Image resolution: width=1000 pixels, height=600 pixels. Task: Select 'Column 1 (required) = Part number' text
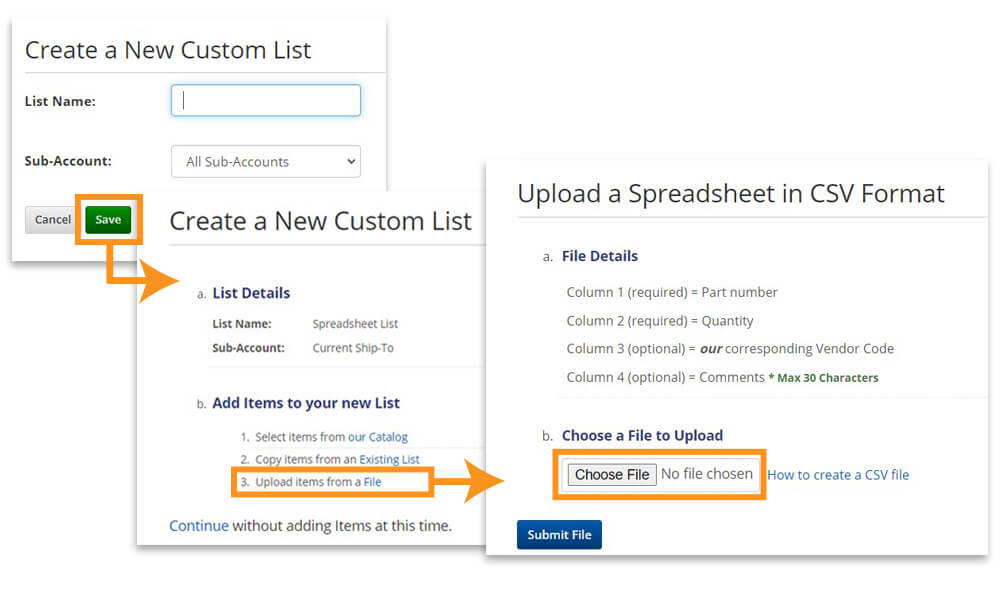tap(672, 292)
